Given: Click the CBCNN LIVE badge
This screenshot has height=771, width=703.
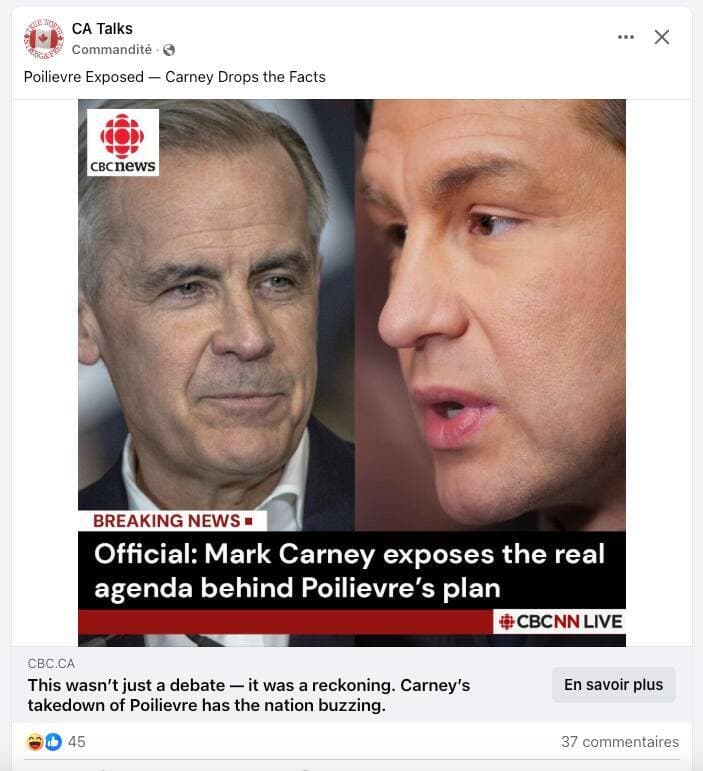Looking at the screenshot, I should click(559, 622).
